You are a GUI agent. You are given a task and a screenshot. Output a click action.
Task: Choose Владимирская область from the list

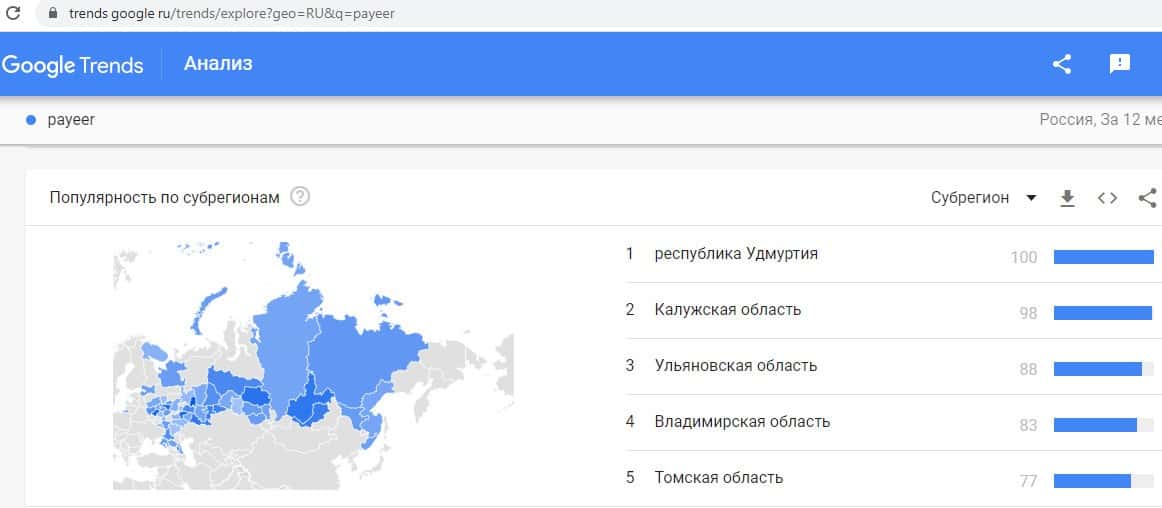742,422
